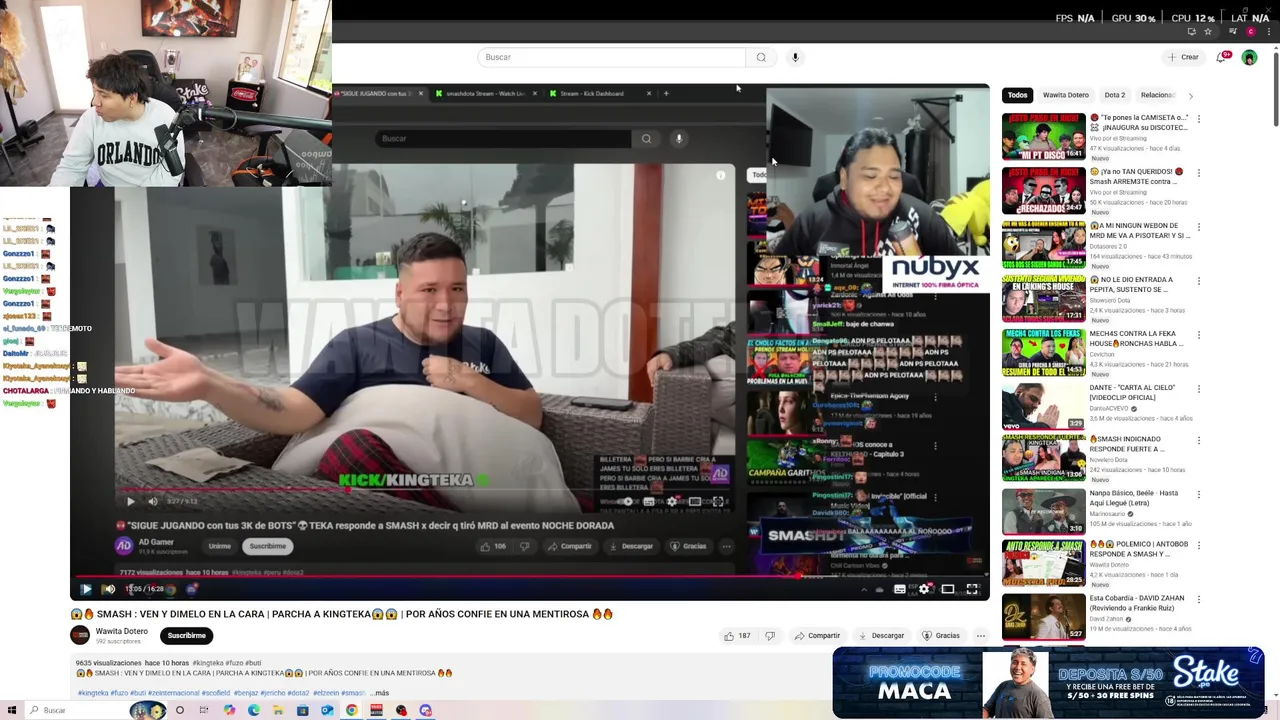Like the inner video showing 106
Image resolution: width=1280 pixels, height=720 pixels.
coord(493,546)
